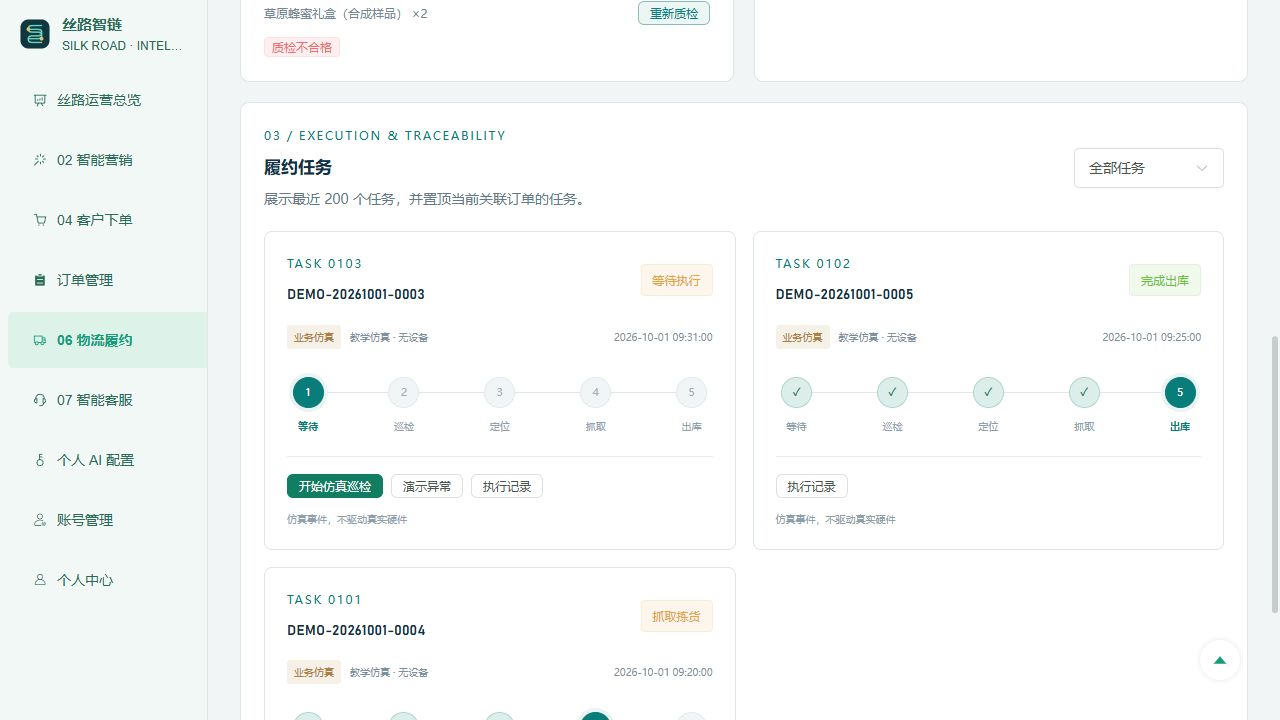Open the 全部任务 filter dropdown

point(1149,168)
